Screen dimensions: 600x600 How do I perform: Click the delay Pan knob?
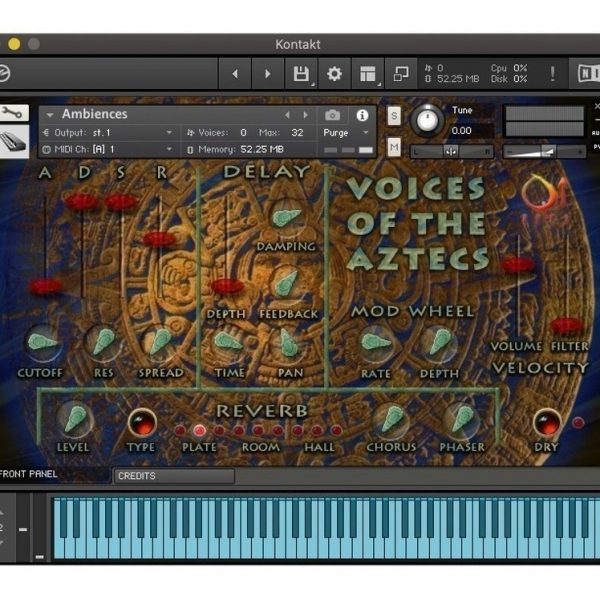tap(289, 343)
